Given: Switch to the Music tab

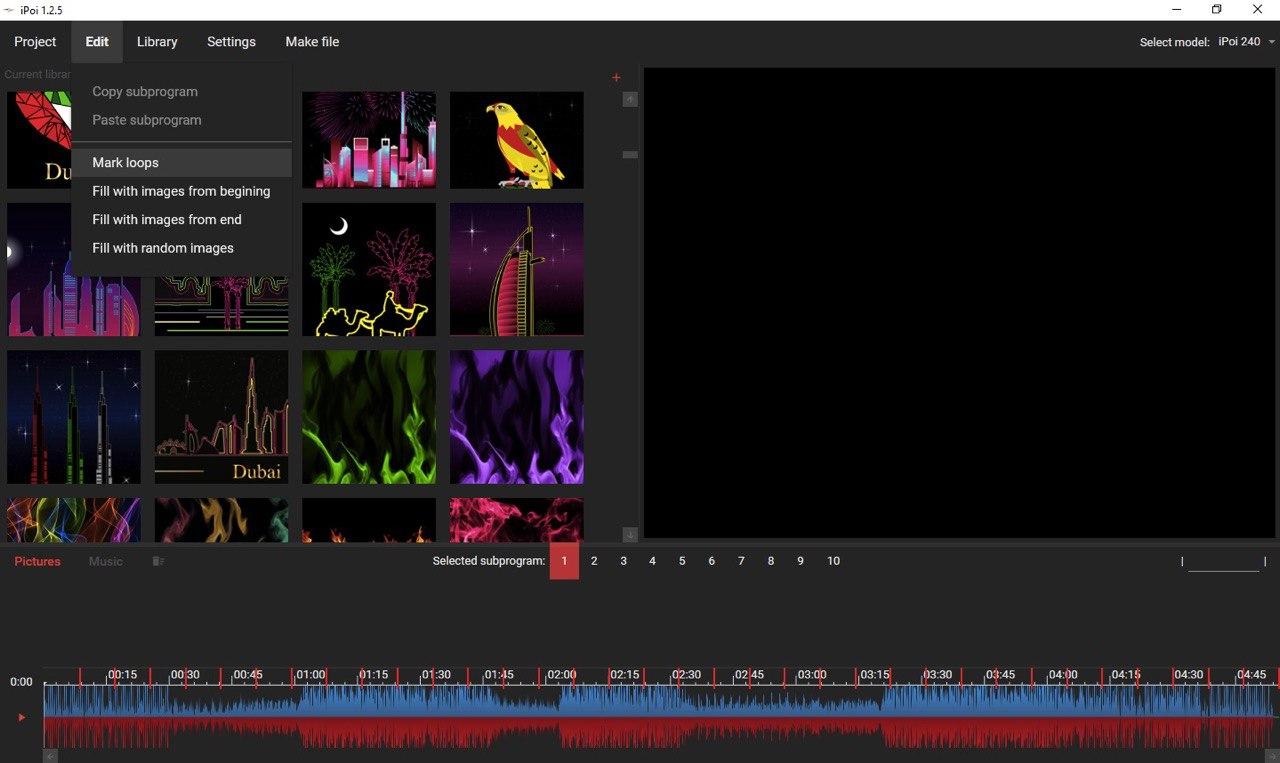Looking at the screenshot, I should pyautogui.click(x=106, y=561).
